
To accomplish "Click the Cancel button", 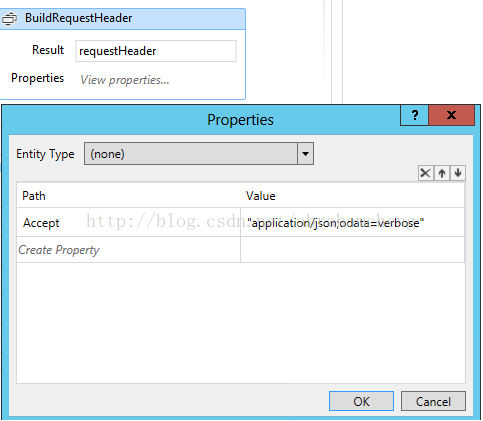I will click(x=433, y=401).
